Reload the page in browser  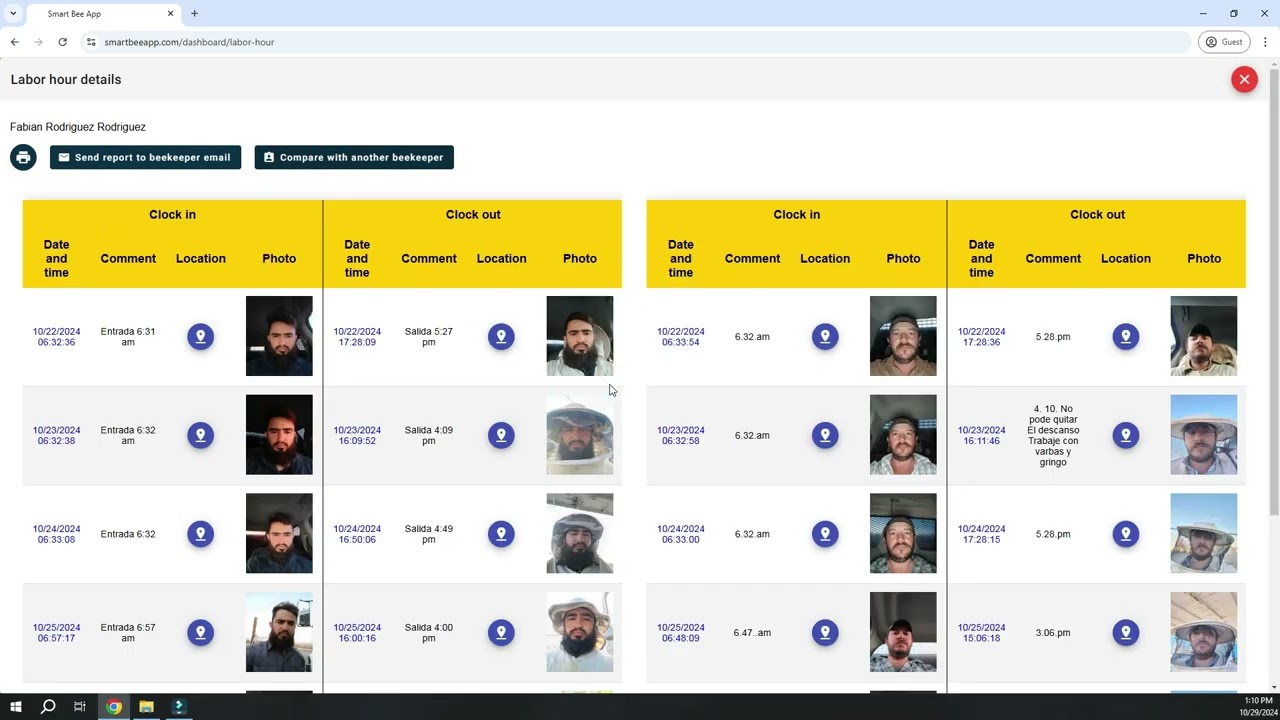pyautogui.click(x=62, y=42)
